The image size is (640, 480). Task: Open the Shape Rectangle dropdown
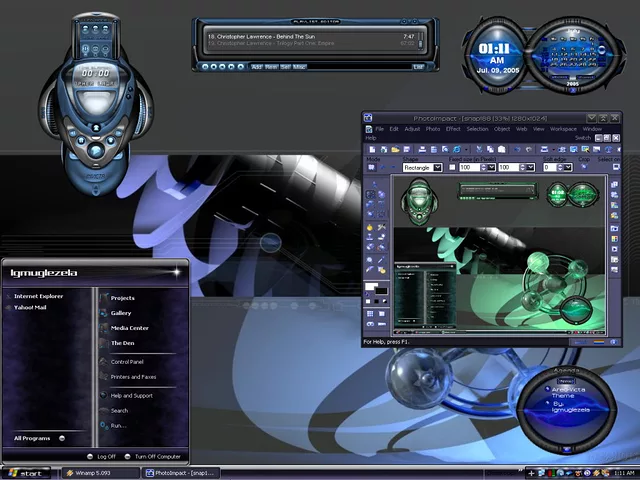(438, 167)
